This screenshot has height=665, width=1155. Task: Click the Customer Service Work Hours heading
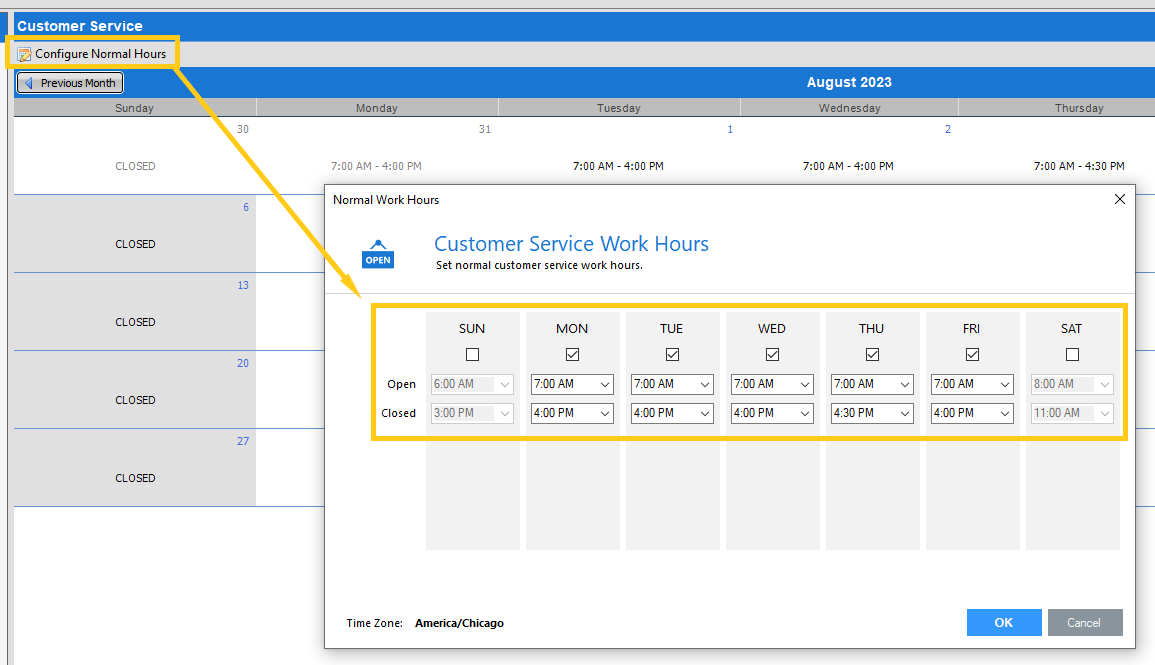[572, 244]
